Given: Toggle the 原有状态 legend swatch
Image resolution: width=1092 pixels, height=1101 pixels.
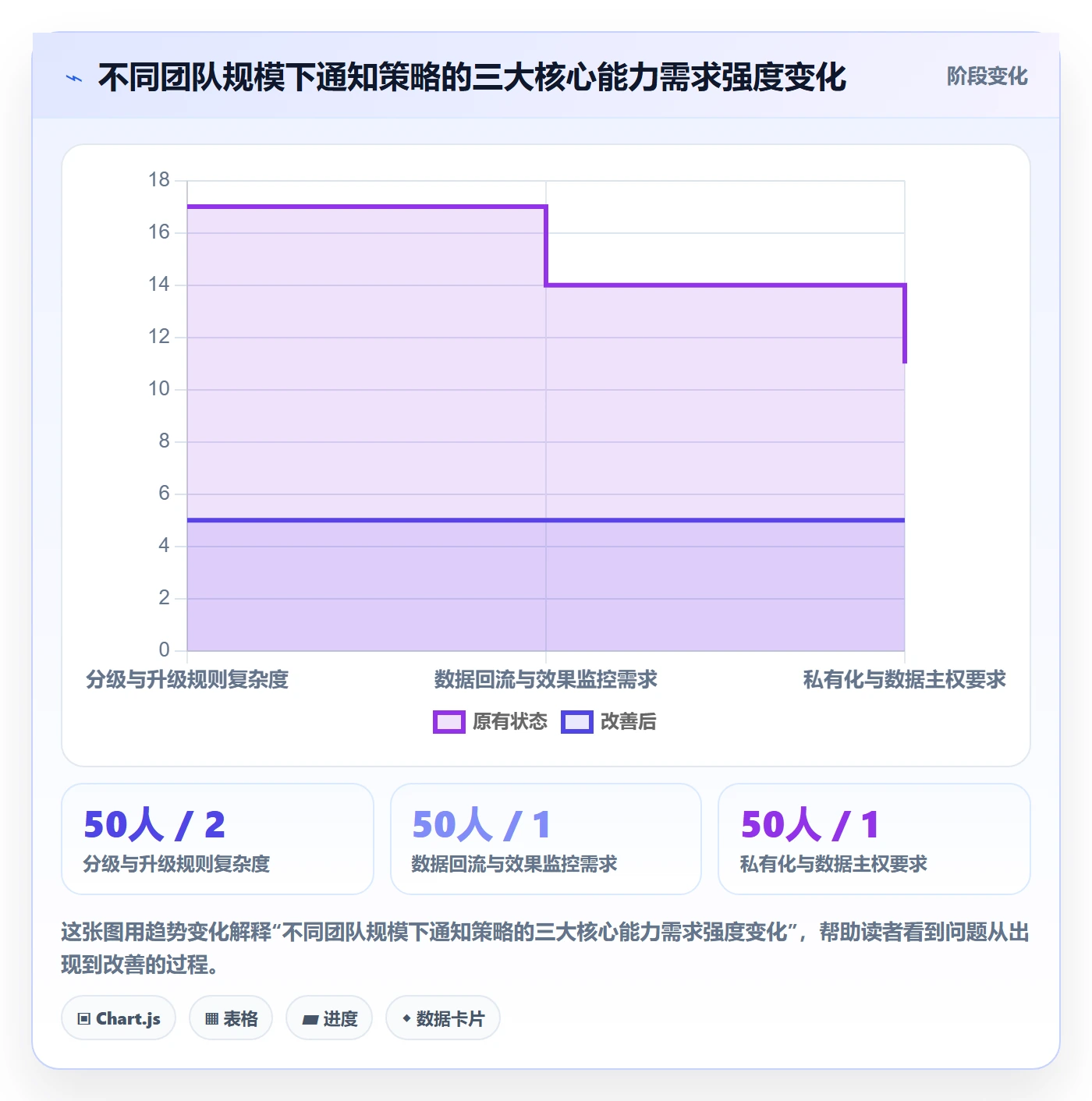Looking at the screenshot, I should pyautogui.click(x=449, y=722).
